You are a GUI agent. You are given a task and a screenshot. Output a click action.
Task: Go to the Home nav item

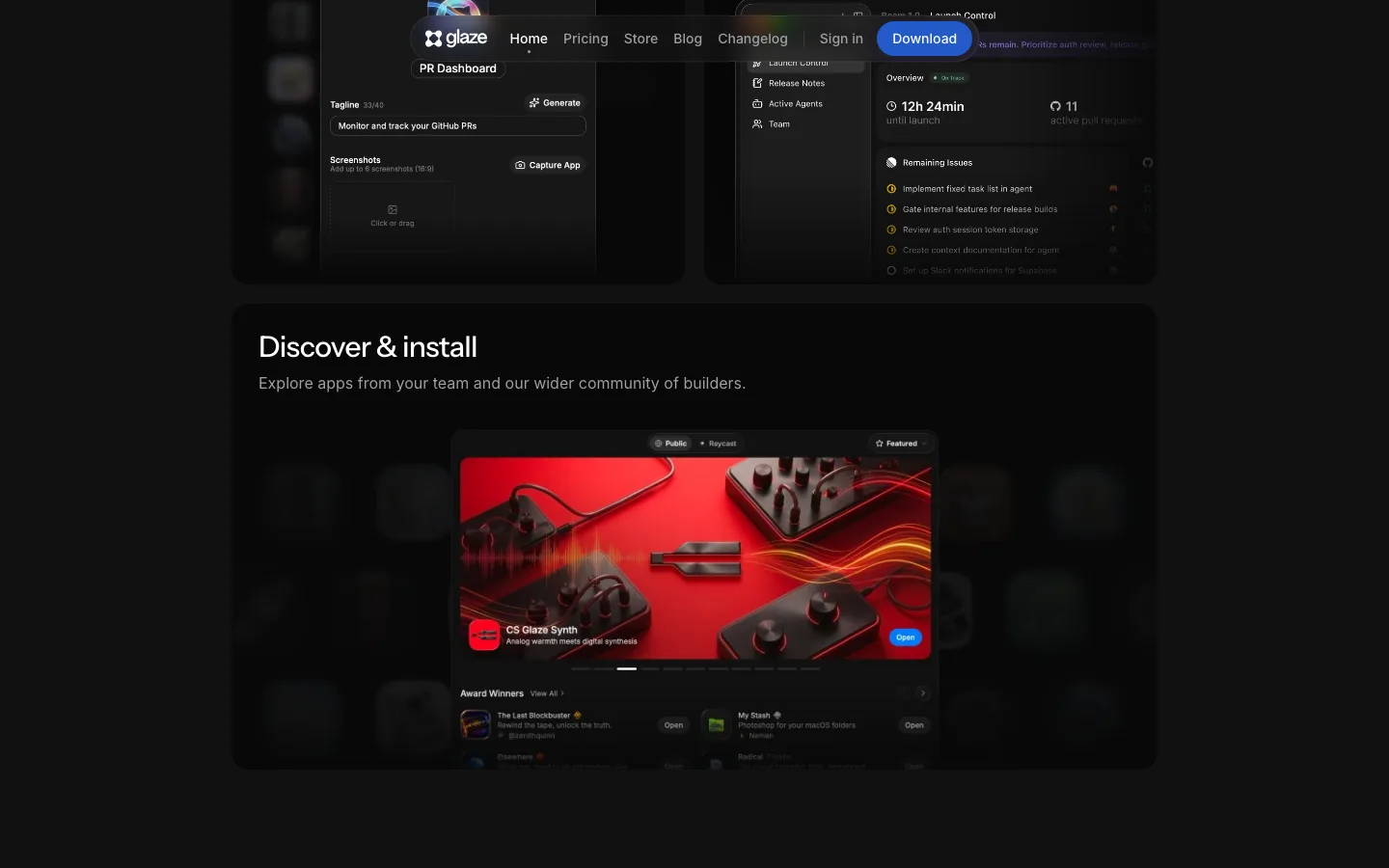[529, 39]
